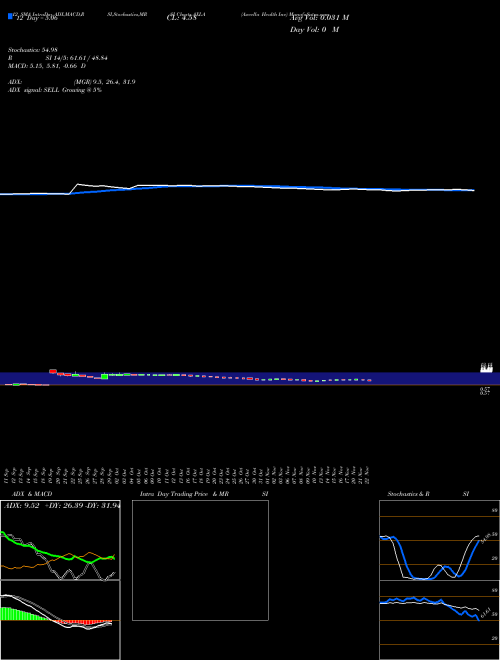Select the "Day Vol: 0 M" text
Viewport: 500px width, 660px height.
tap(314, 30)
